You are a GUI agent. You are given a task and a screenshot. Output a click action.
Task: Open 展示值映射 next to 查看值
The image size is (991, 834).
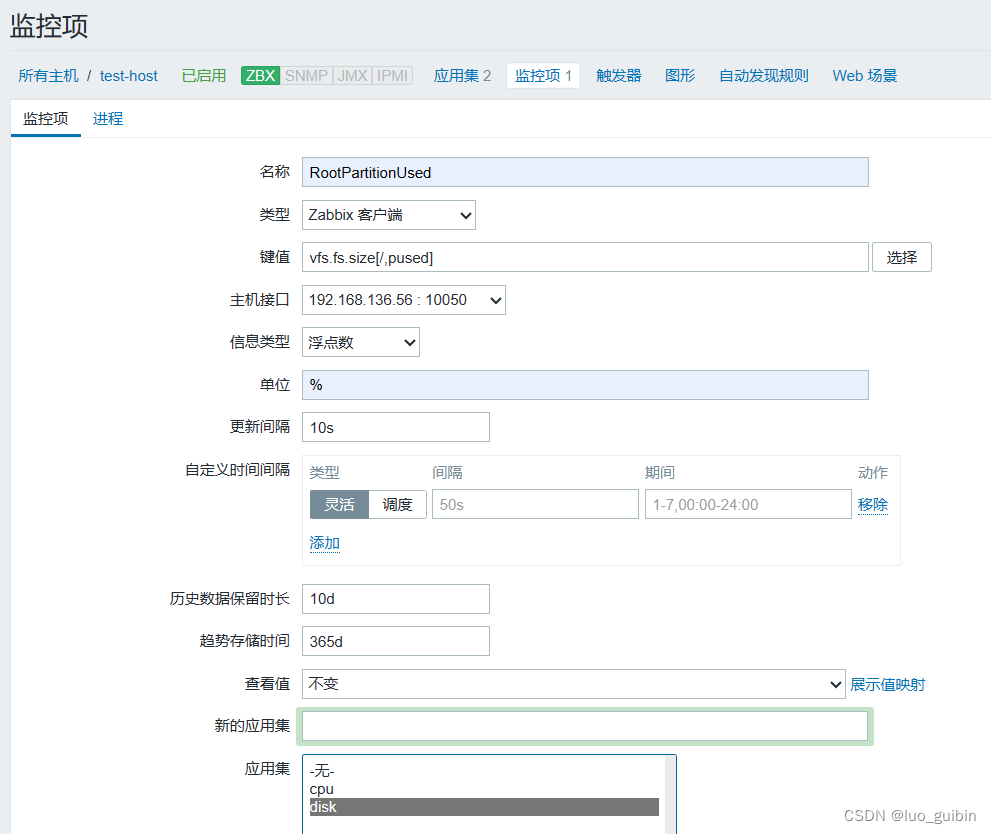888,684
